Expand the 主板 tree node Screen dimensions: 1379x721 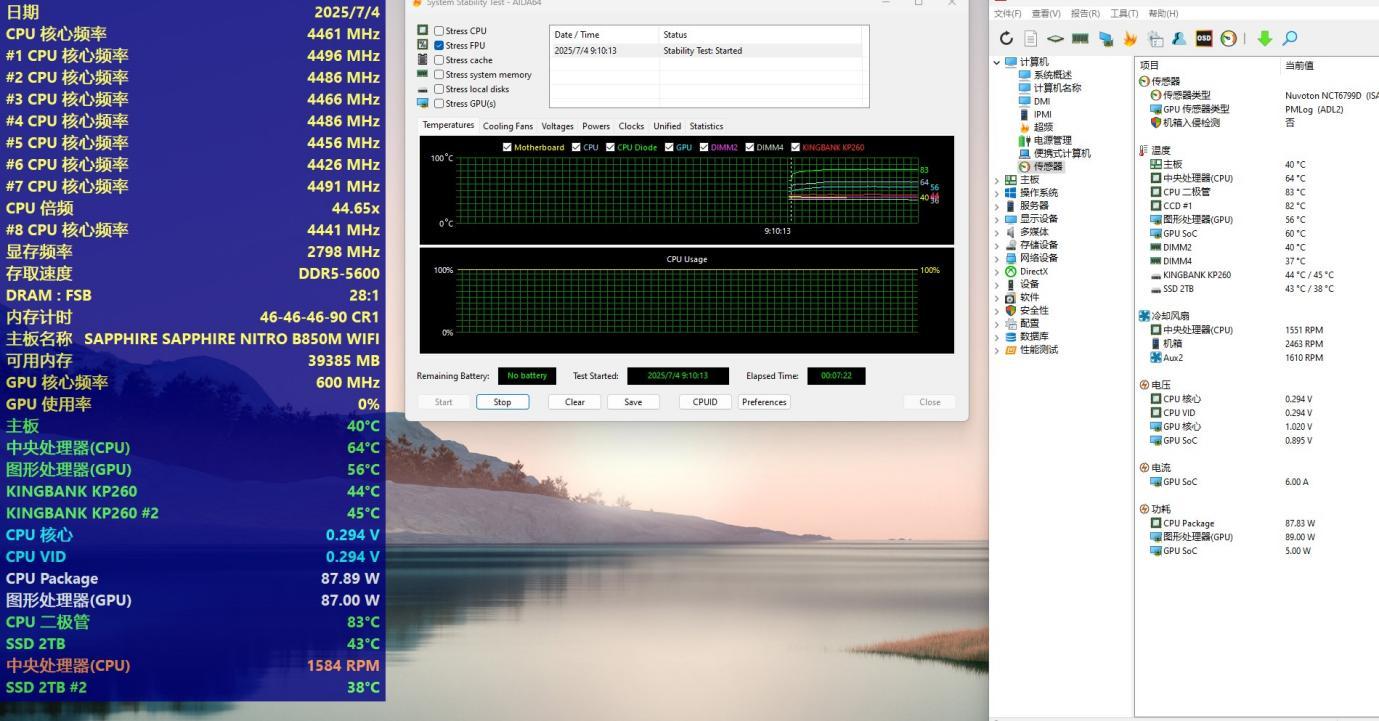point(996,179)
